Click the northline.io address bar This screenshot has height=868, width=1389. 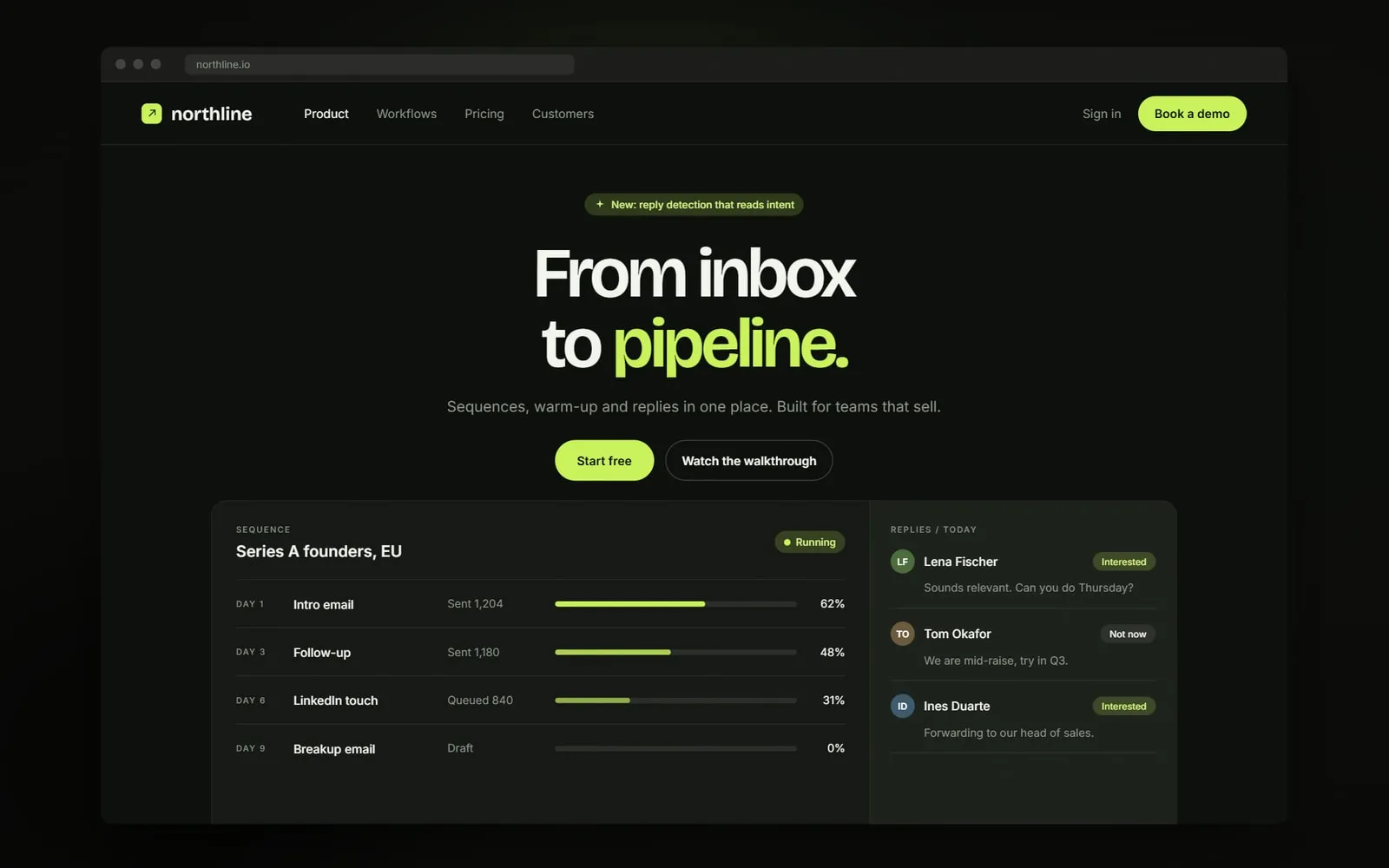(379, 64)
